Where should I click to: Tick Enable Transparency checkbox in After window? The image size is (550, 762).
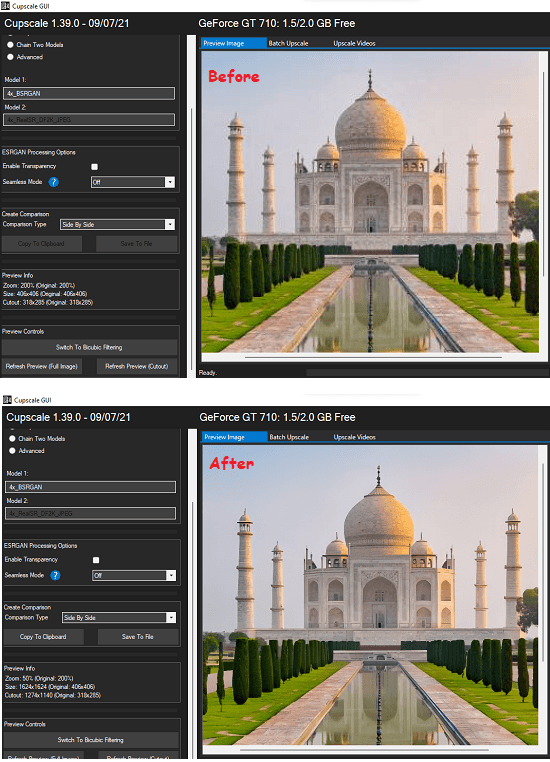(x=96, y=560)
